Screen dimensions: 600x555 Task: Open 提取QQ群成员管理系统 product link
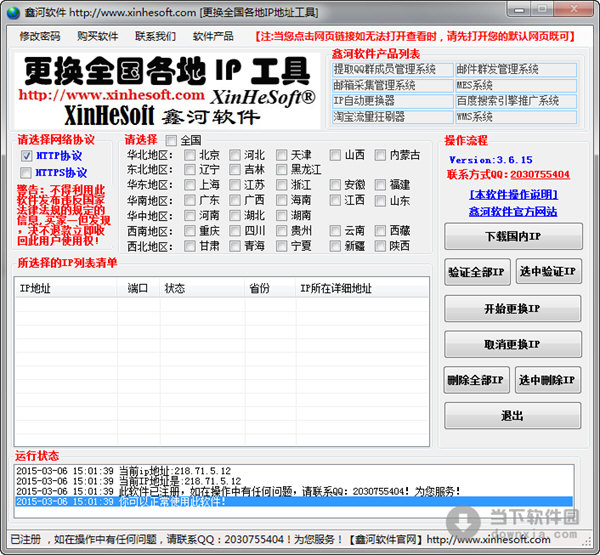tap(392, 69)
